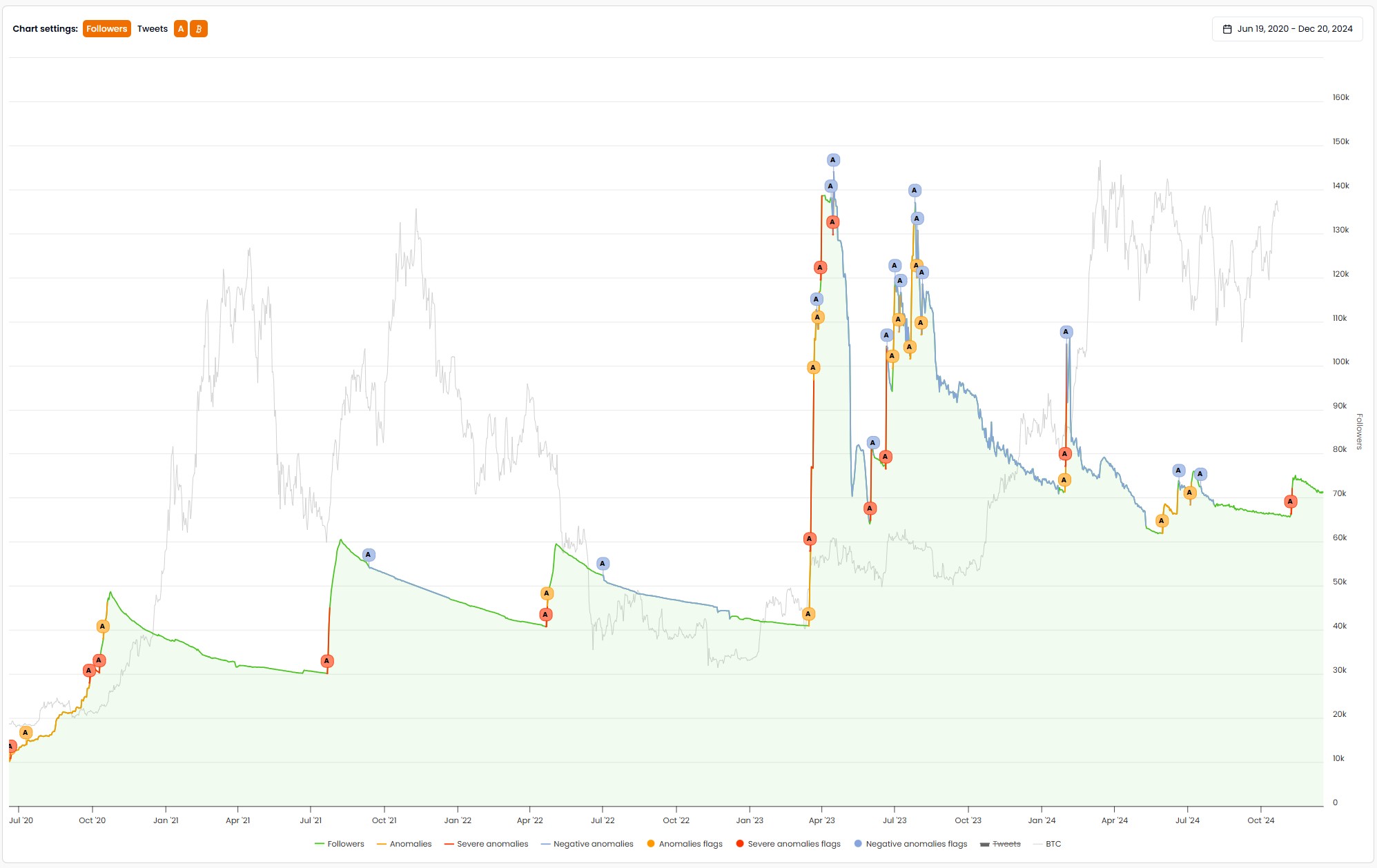1377x868 pixels.
Task: Select the orange "A" anomalies icon in chart settings
Action: pos(181,29)
